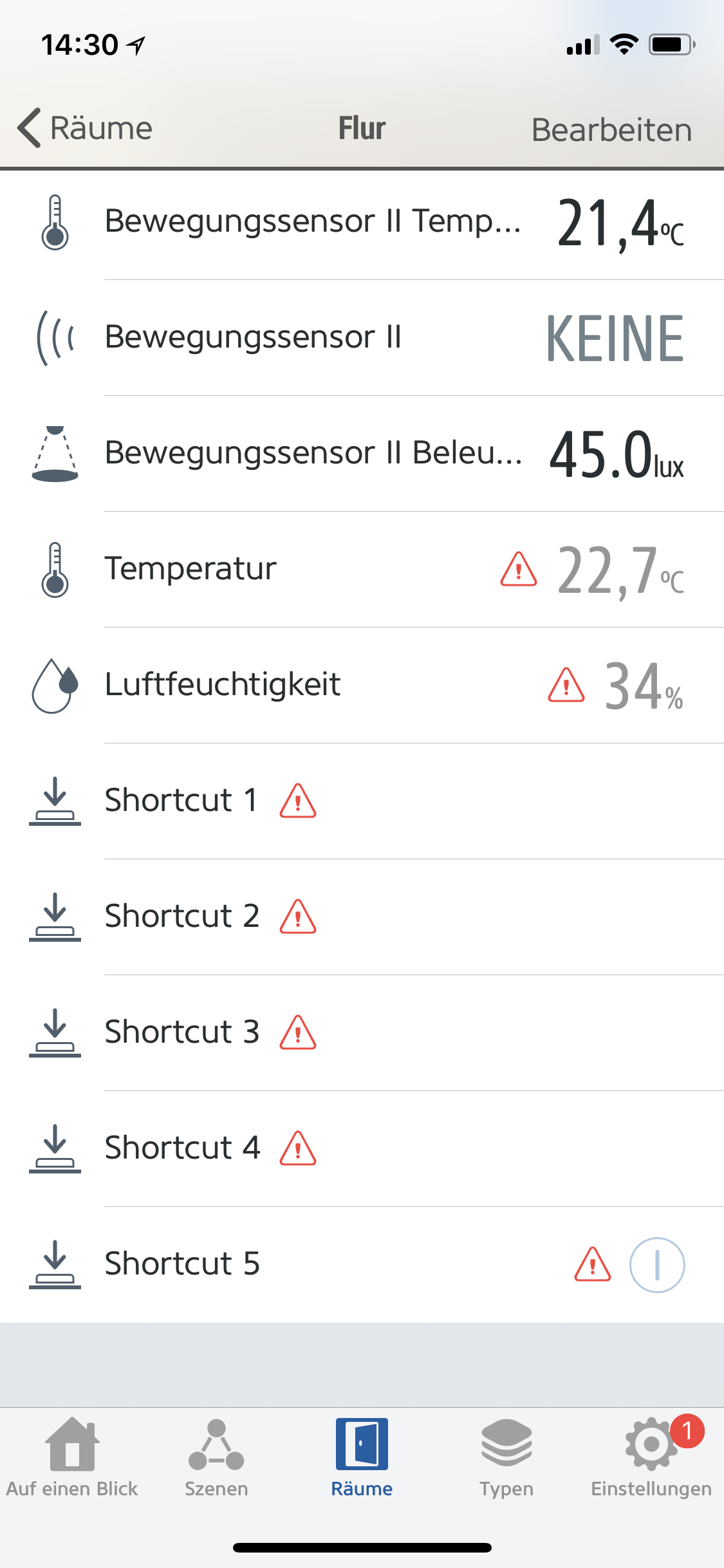
Task: Tap the Shortcut 5 round toggle button
Action: pos(656,1265)
